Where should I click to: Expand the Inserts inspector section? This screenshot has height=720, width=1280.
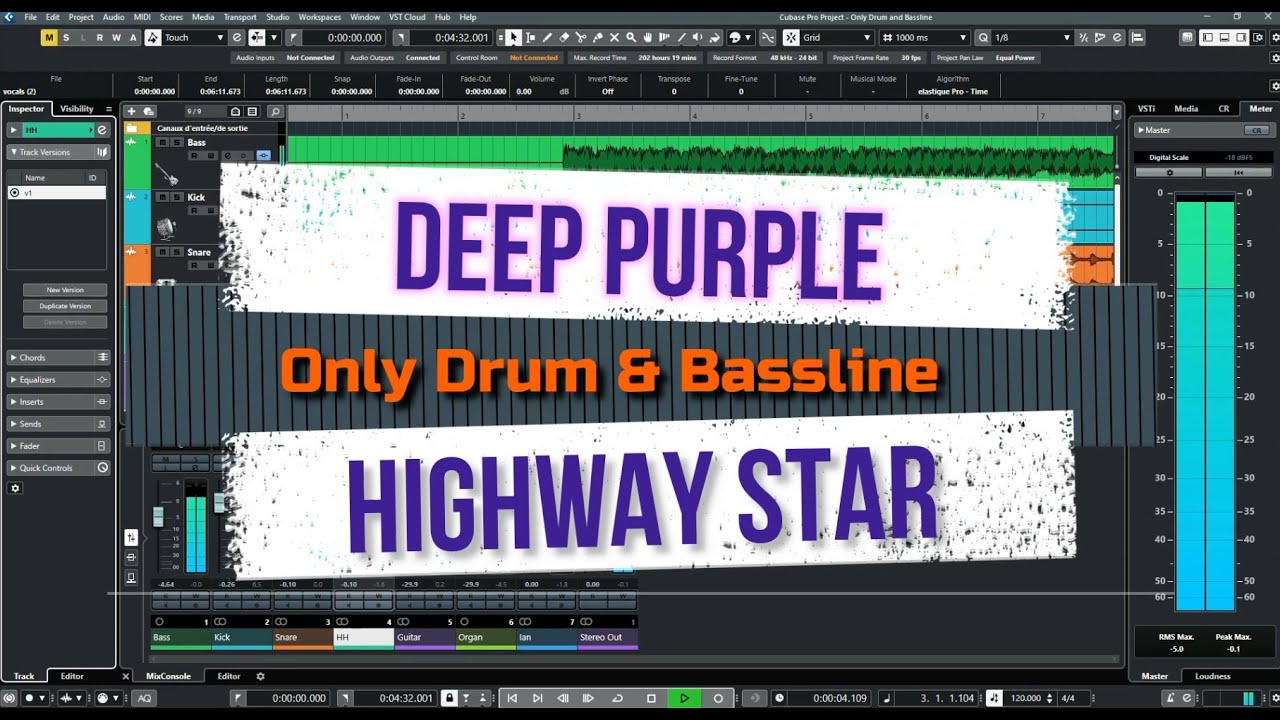(x=59, y=401)
